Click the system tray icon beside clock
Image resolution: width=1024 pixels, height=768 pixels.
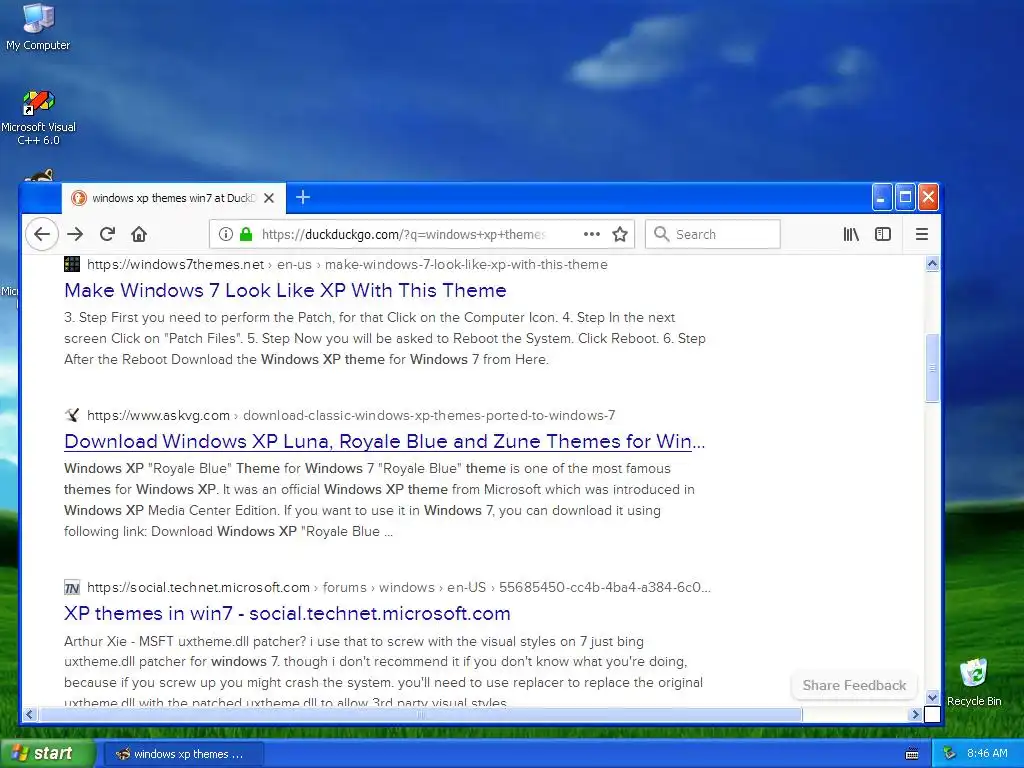(x=950, y=754)
